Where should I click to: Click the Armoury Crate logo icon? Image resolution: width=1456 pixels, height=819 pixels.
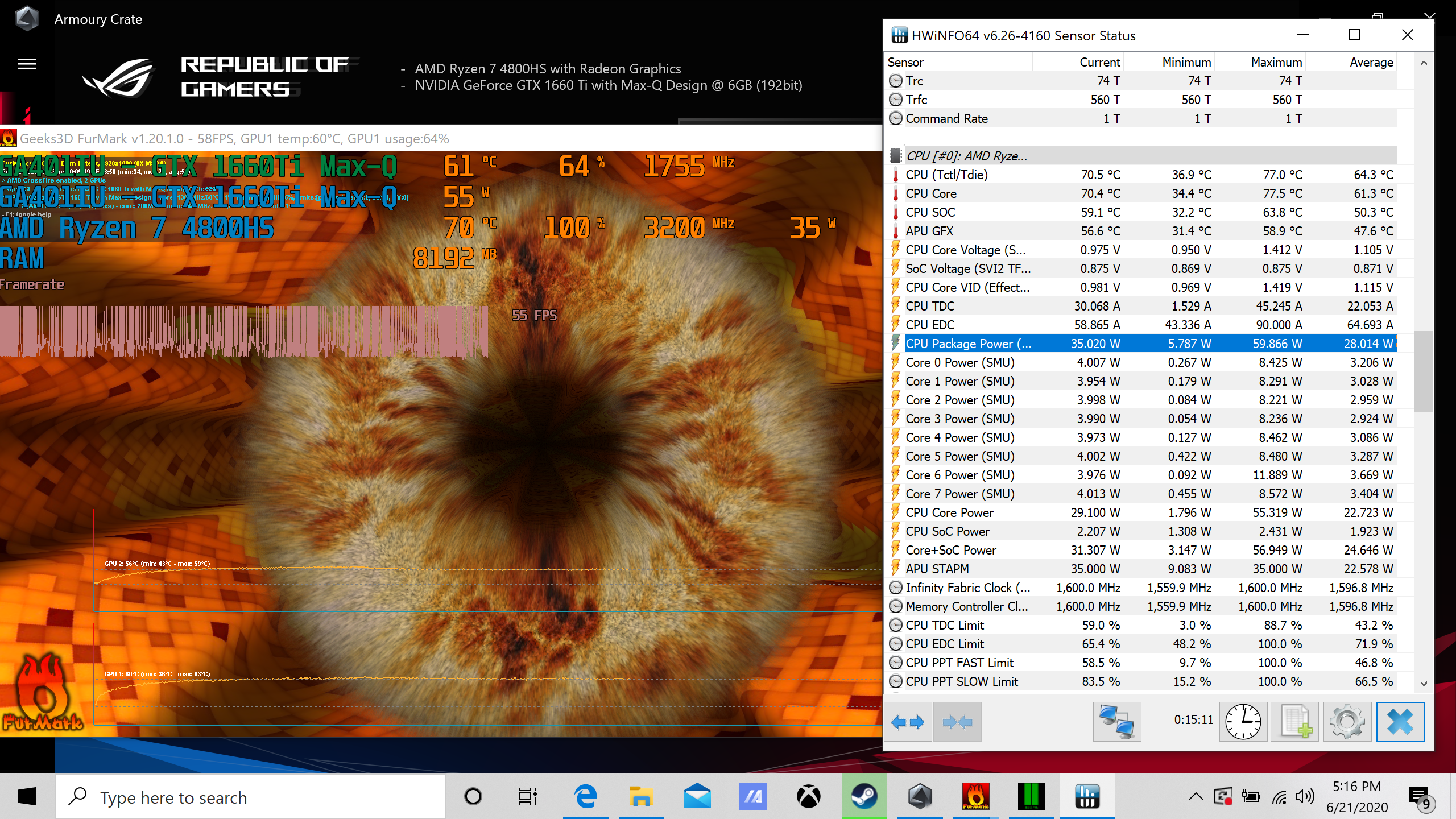pos(27,19)
